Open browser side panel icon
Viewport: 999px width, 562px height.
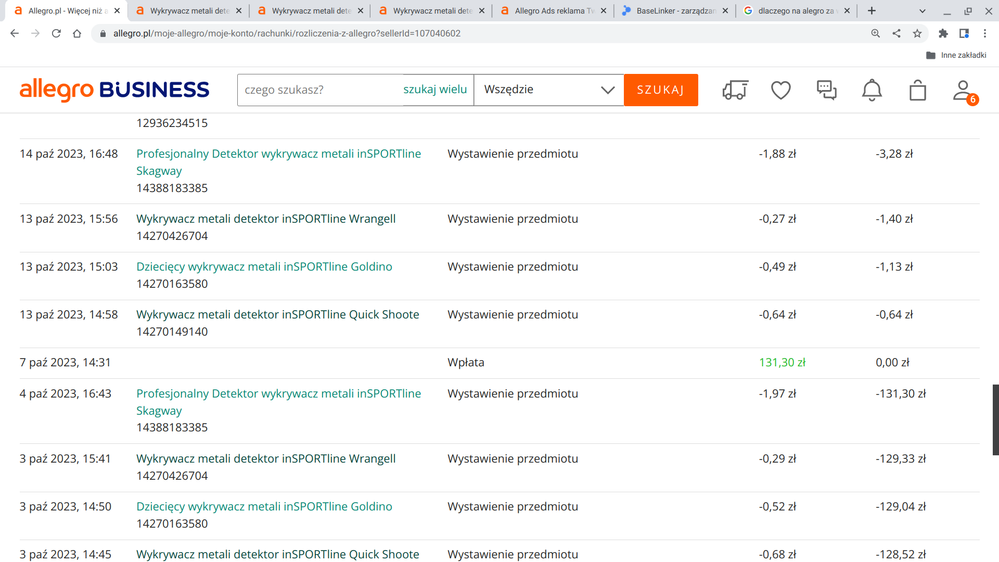[x=964, y=33]
